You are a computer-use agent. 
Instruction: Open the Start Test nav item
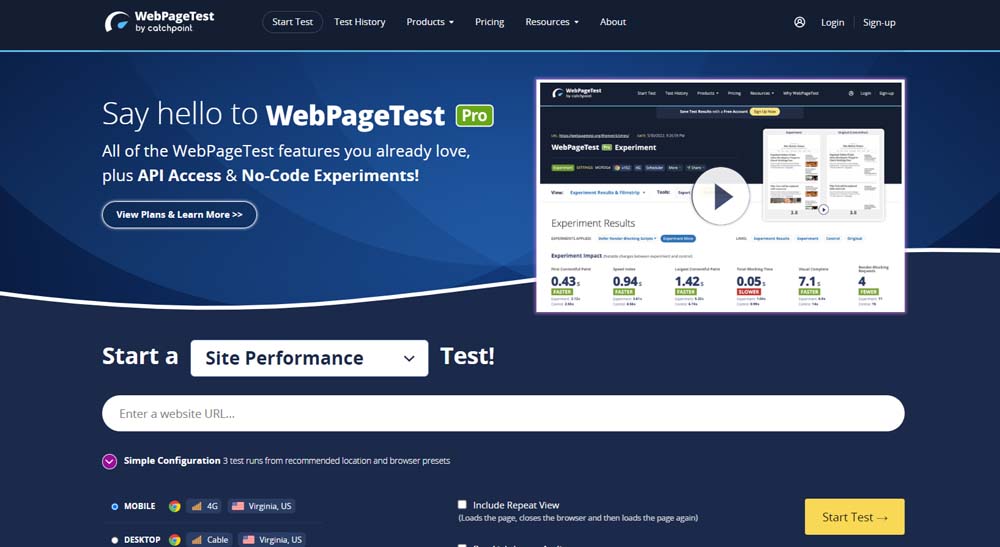click(292, 22)
